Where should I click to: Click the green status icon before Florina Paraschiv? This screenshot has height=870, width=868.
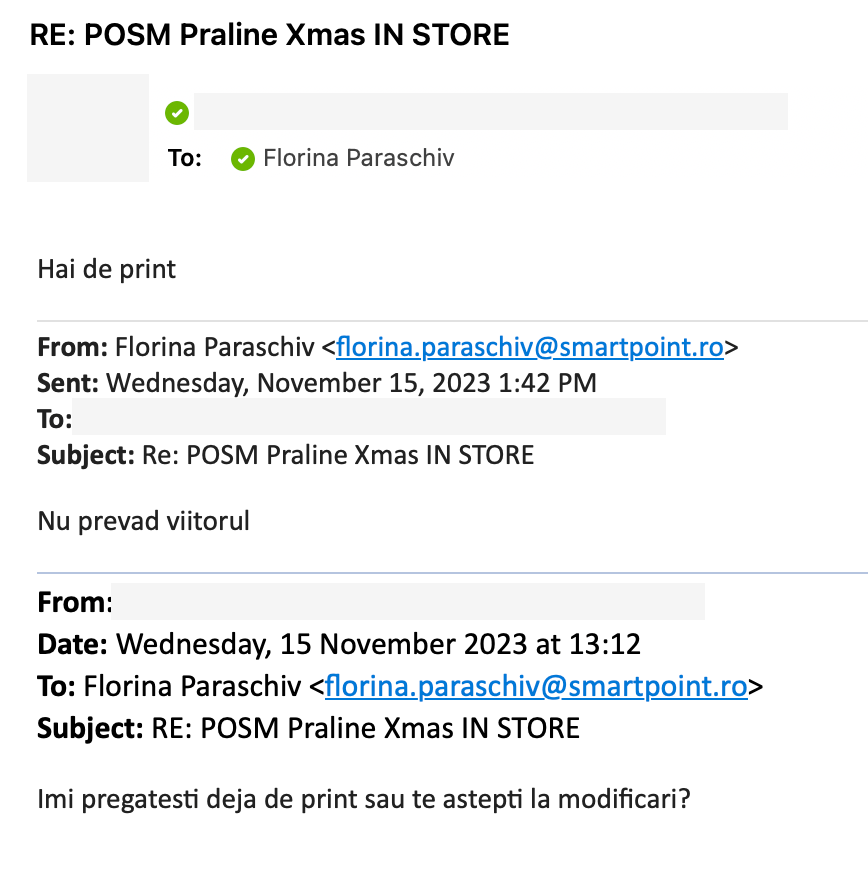pos(242,159)
